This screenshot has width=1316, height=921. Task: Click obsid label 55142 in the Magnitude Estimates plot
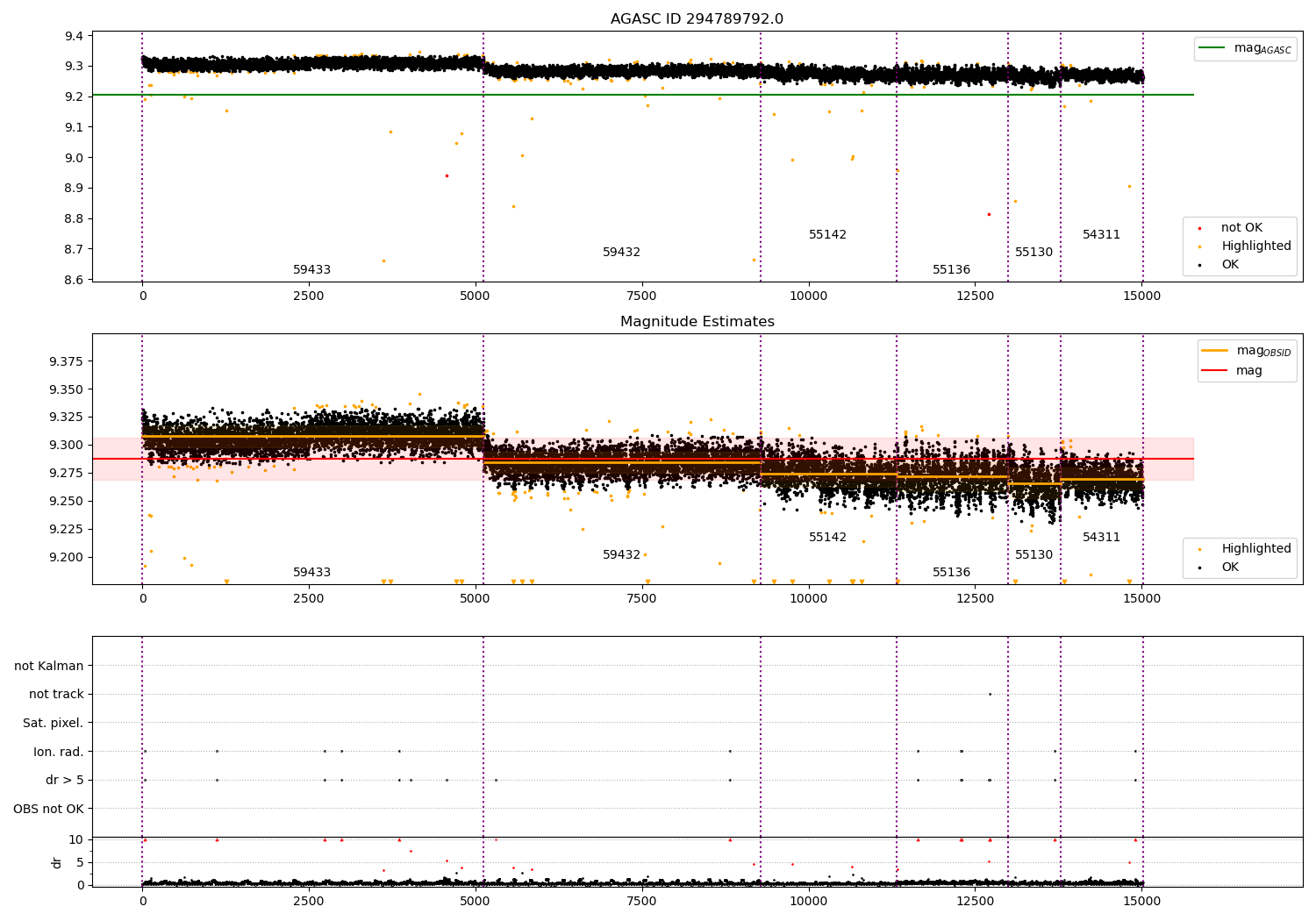click(827, 538)
